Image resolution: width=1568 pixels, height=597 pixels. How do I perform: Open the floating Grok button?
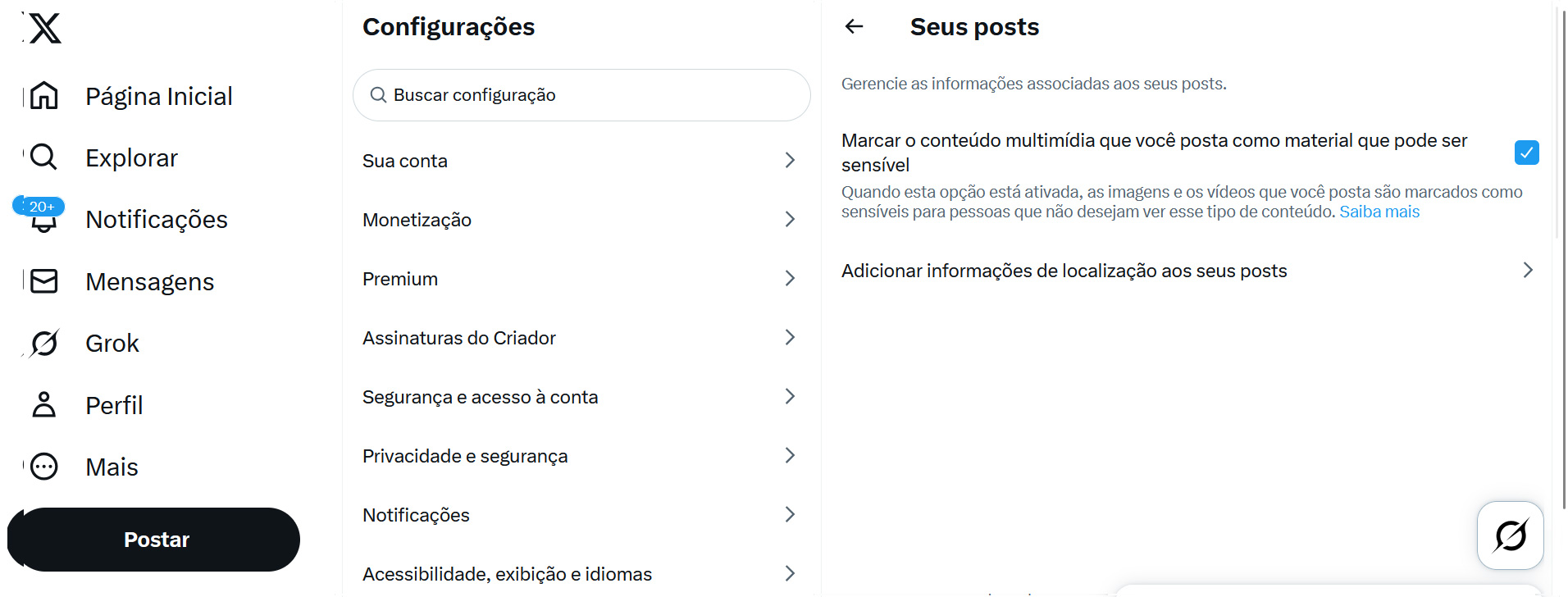pos(1510,535)
